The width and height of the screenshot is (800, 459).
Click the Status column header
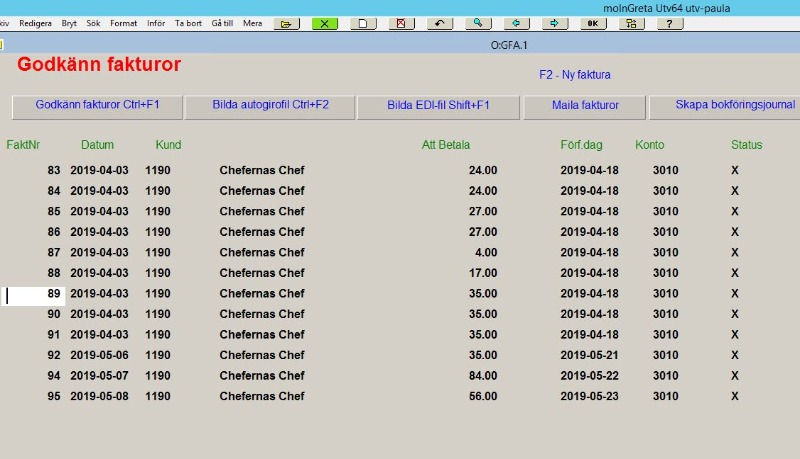click(x=746, y=145)
